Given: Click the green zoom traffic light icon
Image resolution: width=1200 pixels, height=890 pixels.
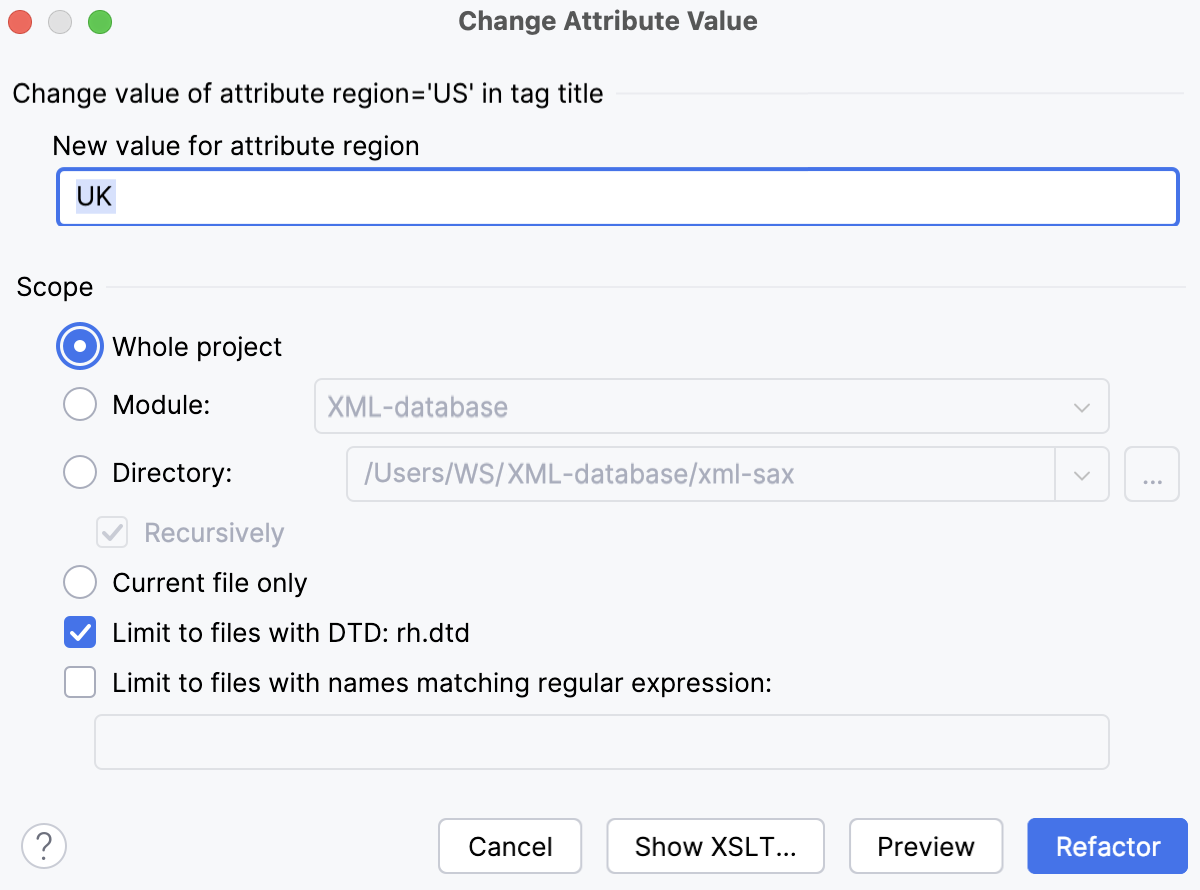Looking at the screenshot, I should [x=98, y=21].
